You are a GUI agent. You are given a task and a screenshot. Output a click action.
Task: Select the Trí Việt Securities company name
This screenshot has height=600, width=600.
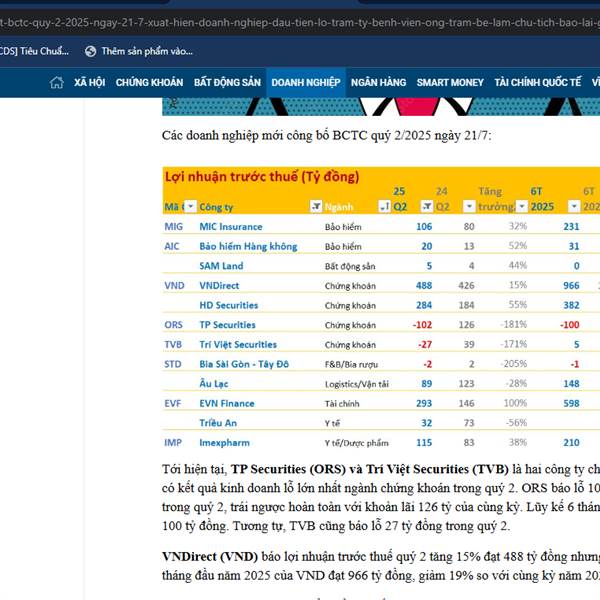click(238, 345)
